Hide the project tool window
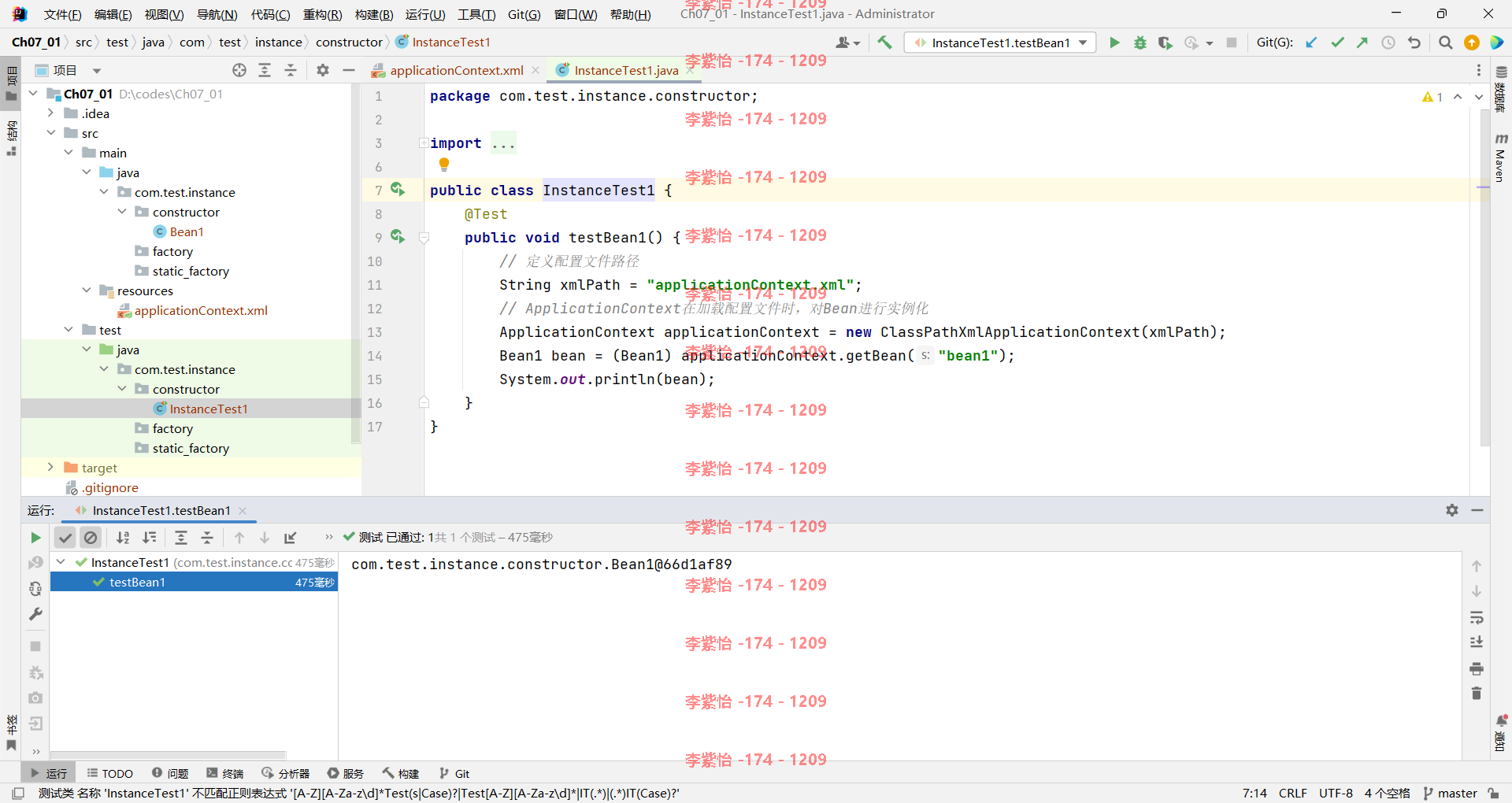Image resolution: width=1512 pixels, height=803 pixels. (349, 70)
